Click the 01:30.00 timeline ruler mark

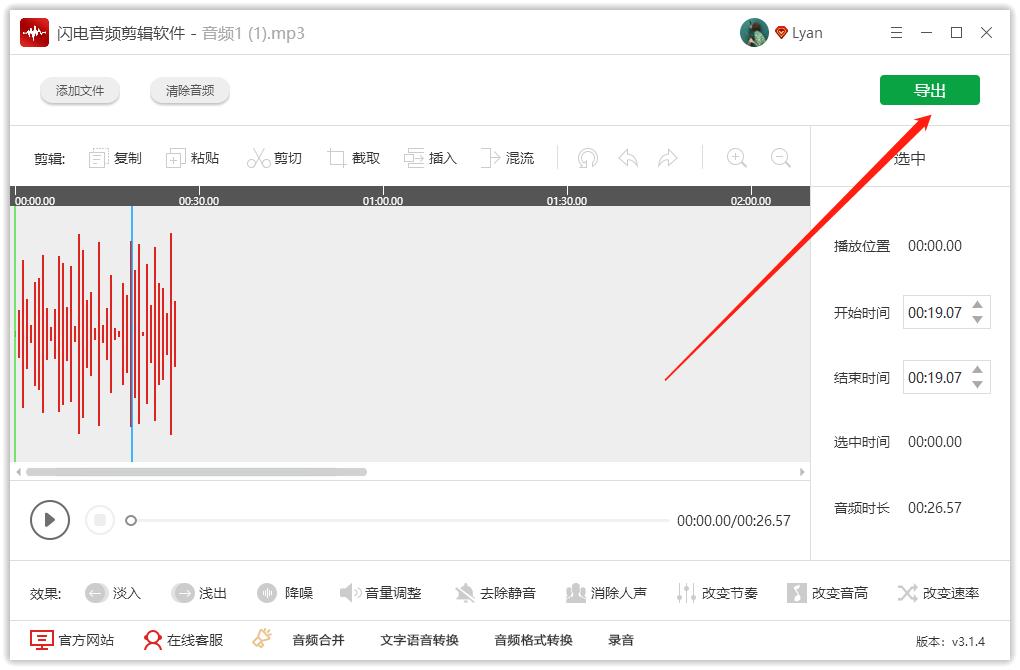pyautogui.click(x=567, y=201)
